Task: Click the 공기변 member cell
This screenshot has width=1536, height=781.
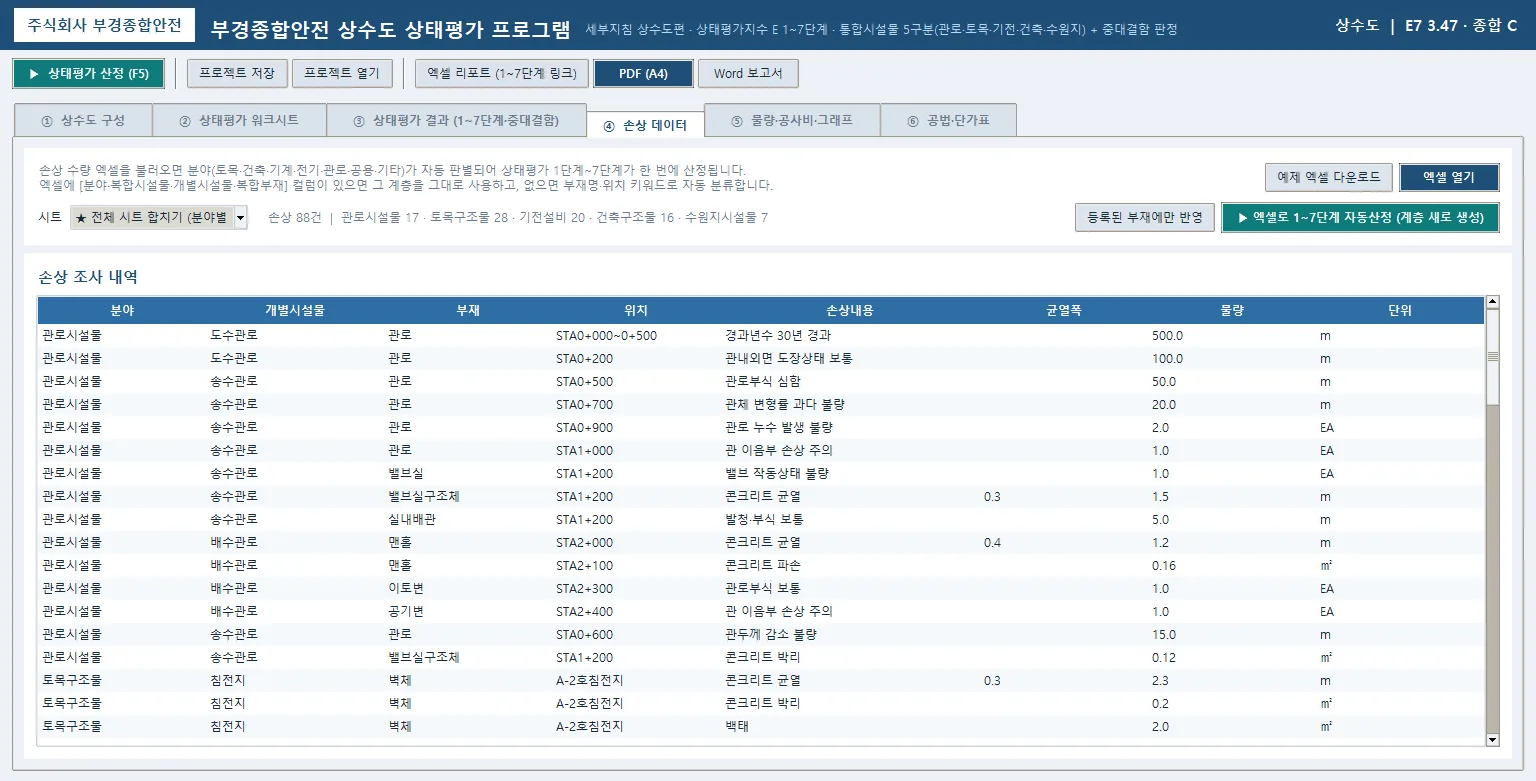Action: (x=406, y=611)
